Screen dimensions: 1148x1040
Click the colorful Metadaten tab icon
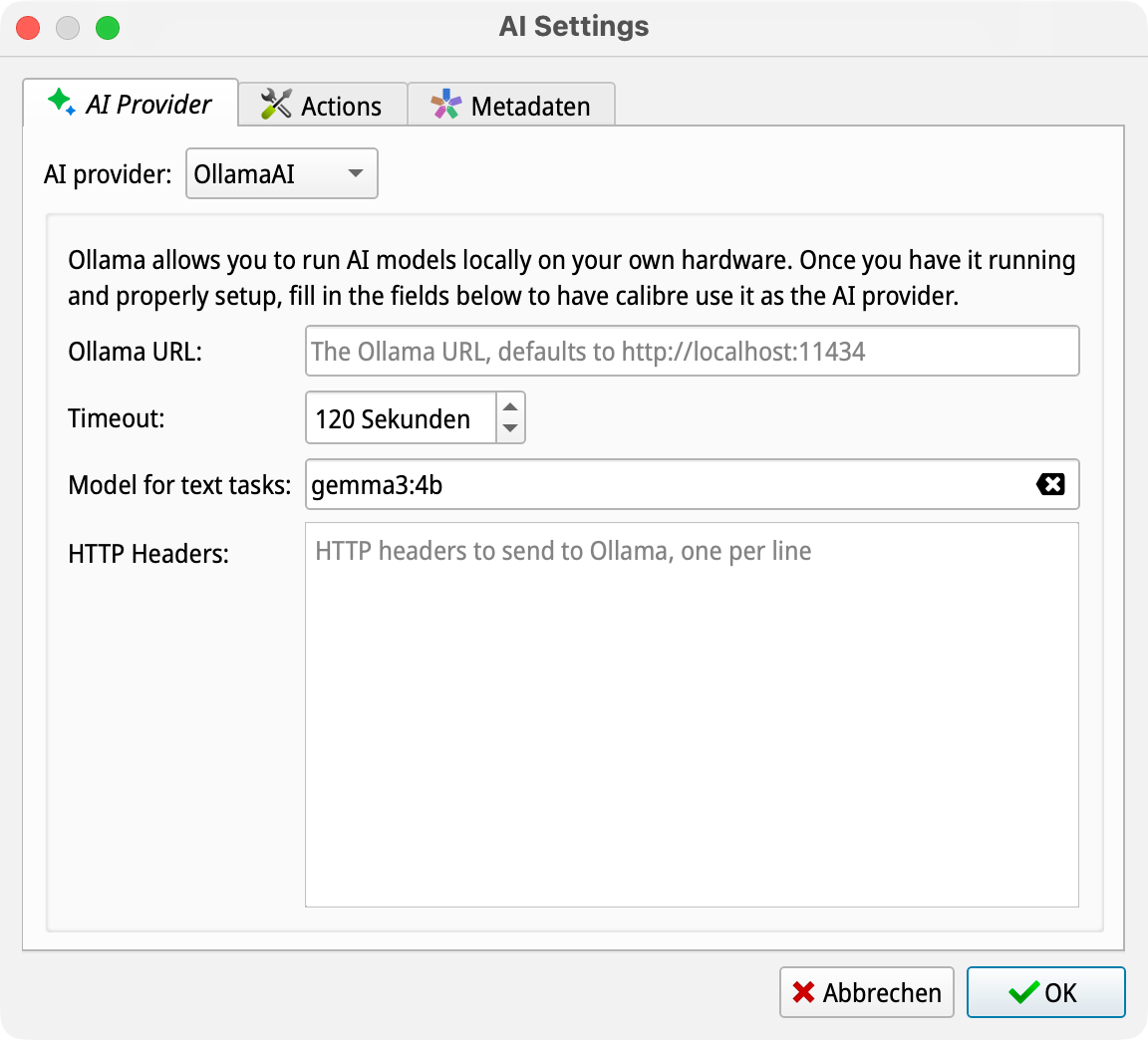446,105
